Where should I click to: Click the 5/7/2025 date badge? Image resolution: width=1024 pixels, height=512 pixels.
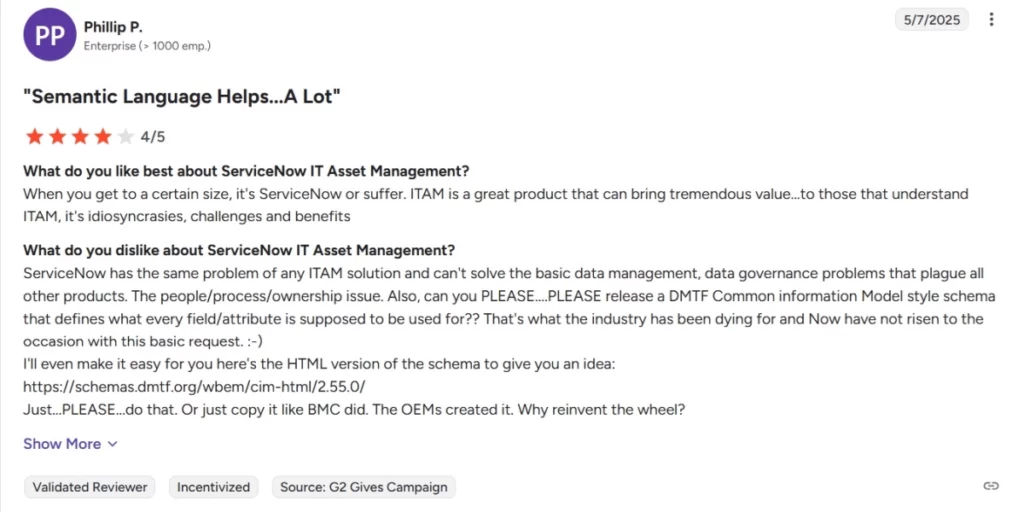932,20
